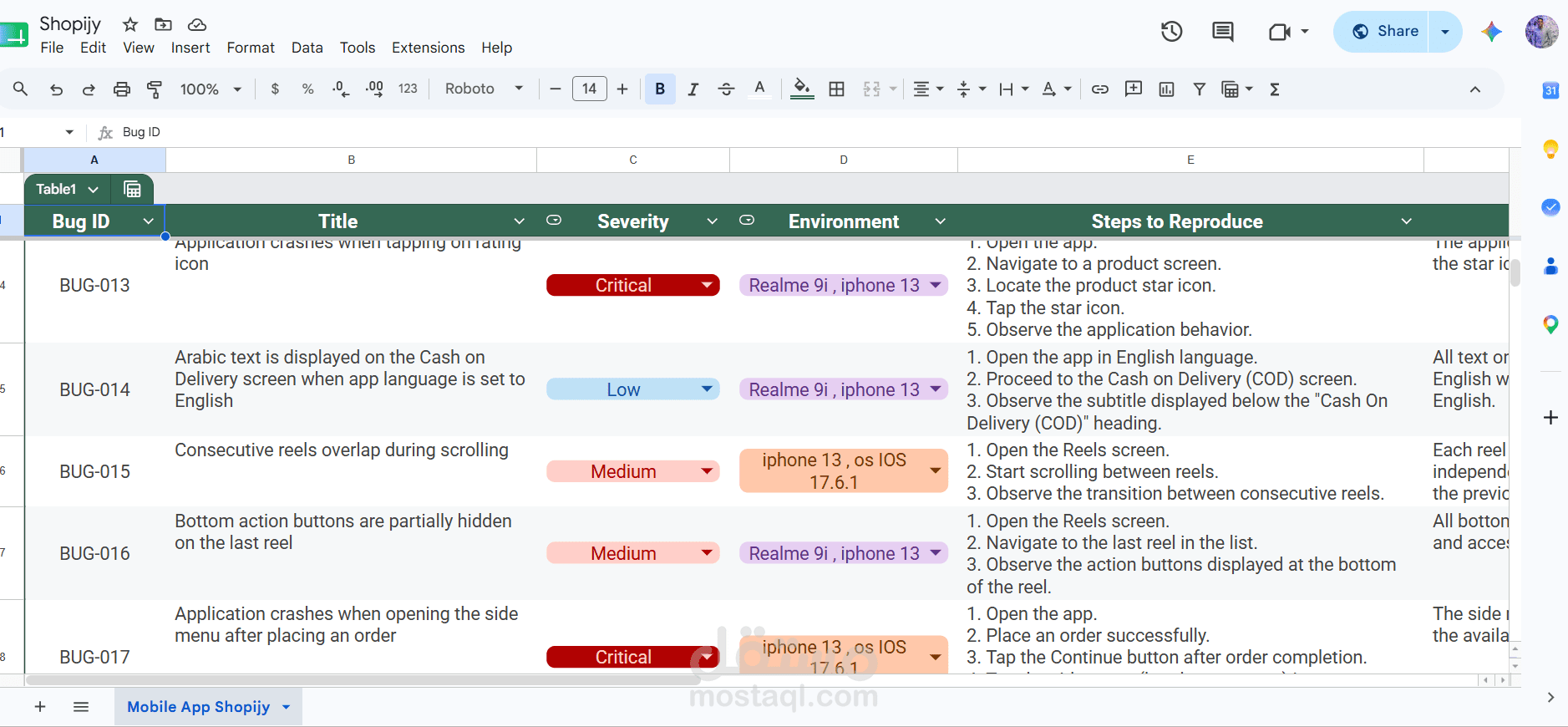Collapse the toolbar with the chevron
1568x727 pixels.
1475,89
